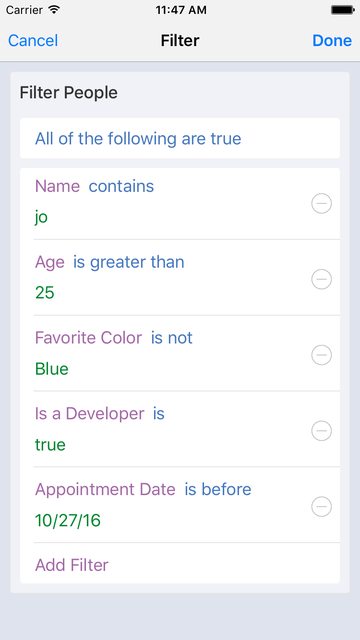Image resolution: width=360 pixels, height=640 pixels.
Task: Pick a different color than Blue
Action: coord(52,369)
